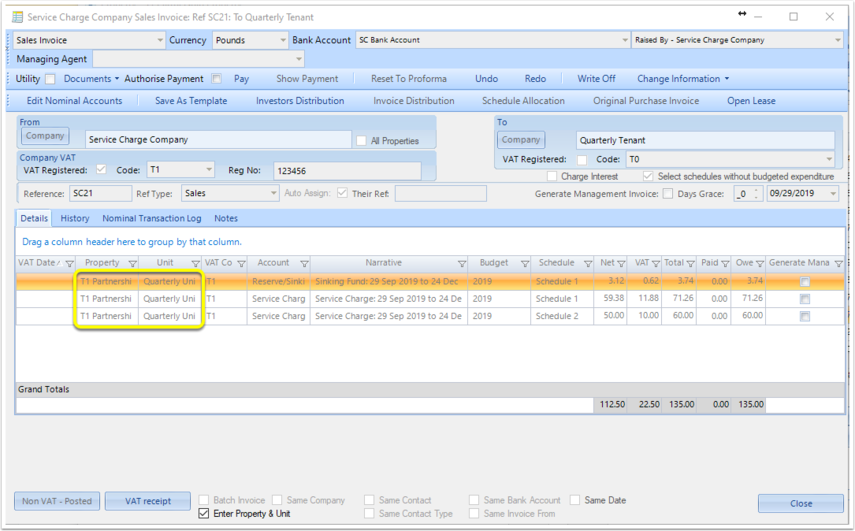Click the Pay toolbar button

[241, 79]
